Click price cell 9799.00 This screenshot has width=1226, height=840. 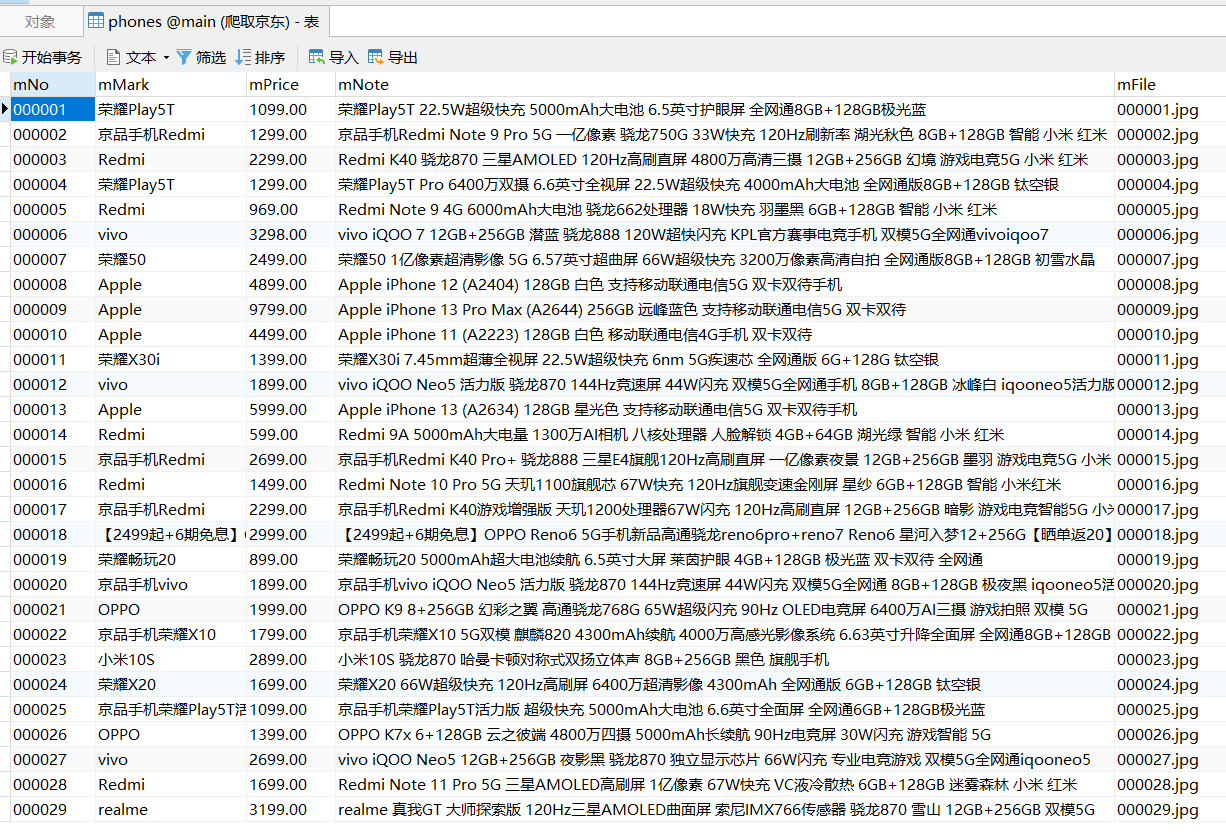tap(291, 309)
